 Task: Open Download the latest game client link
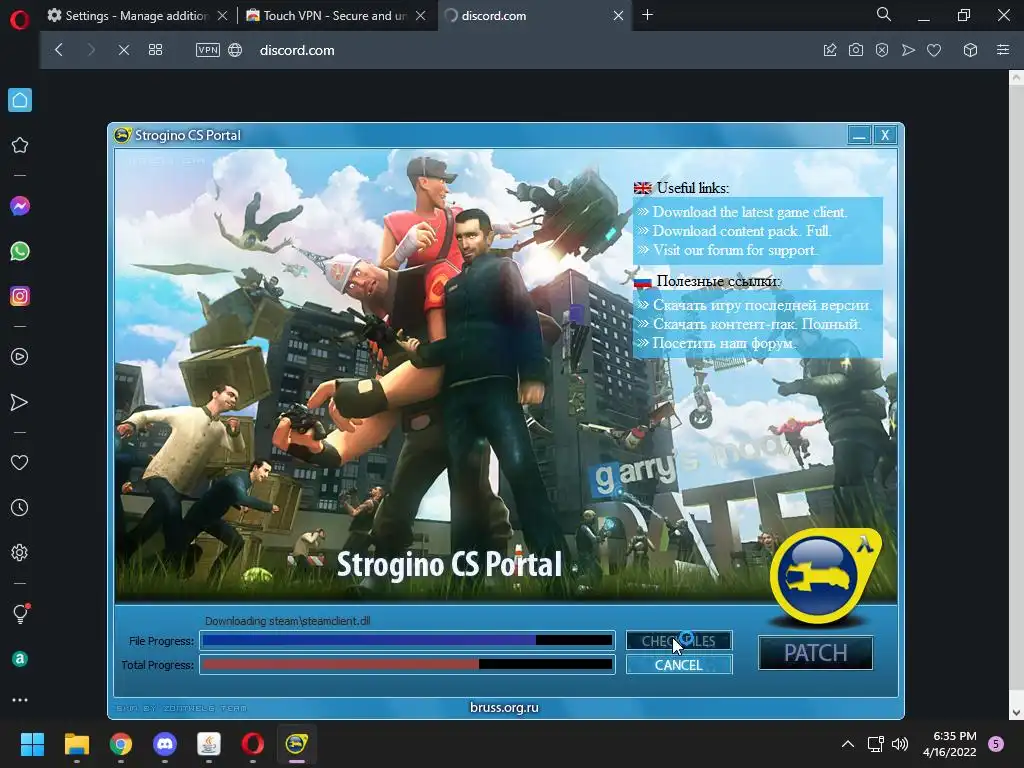(x=750, y=212)
